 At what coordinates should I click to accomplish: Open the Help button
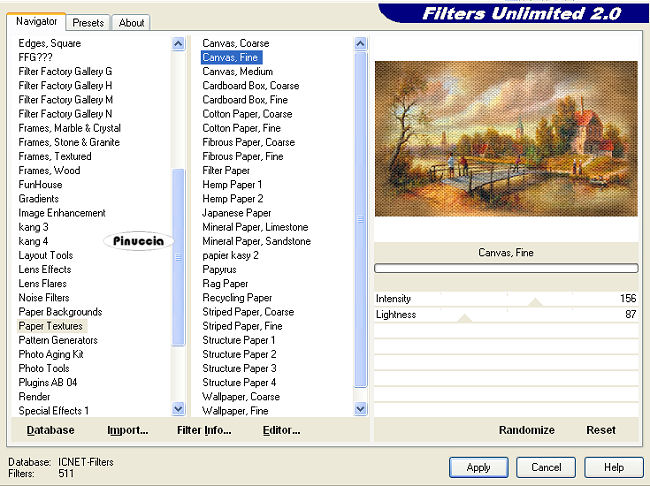point(614,467)
